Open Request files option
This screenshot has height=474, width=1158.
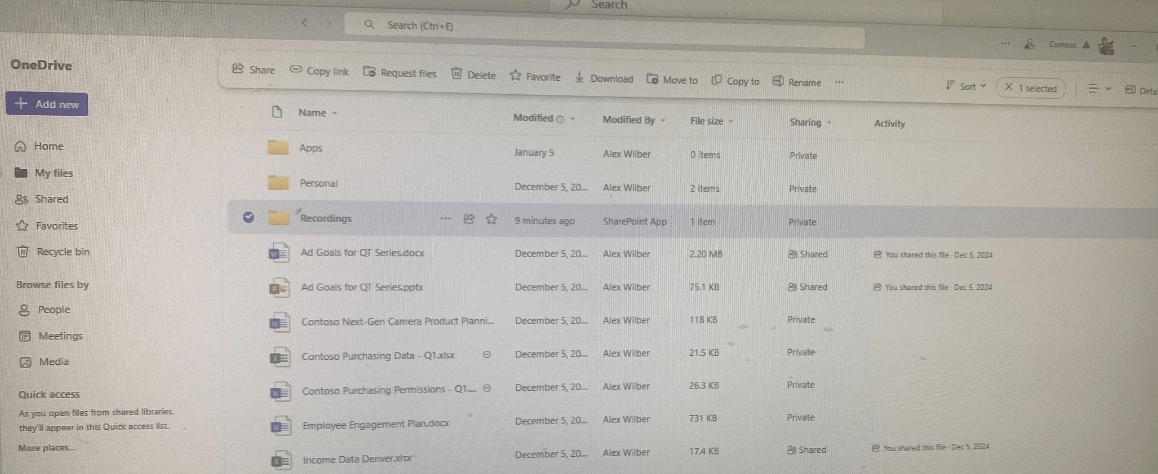(x=400, y=72)
